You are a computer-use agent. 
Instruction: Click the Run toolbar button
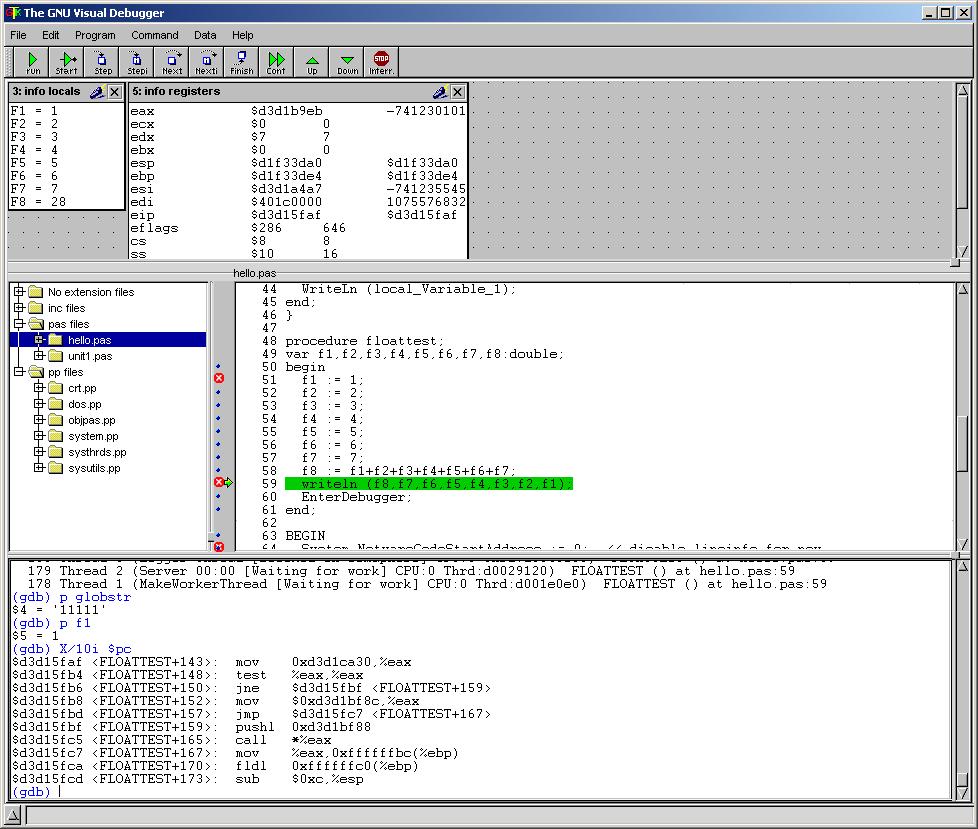[32, 62]
